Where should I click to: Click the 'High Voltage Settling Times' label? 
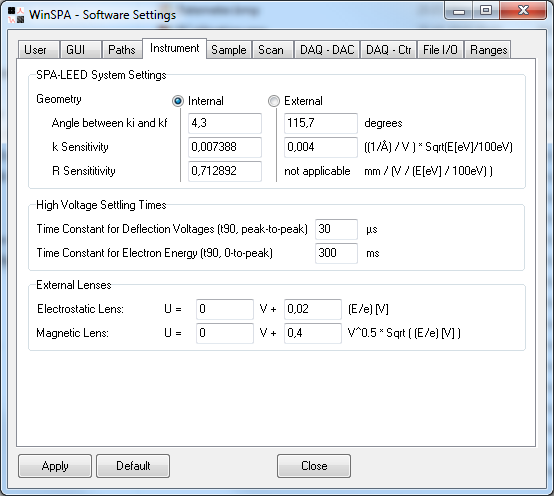pyautogui.click(x=101, y=205)
